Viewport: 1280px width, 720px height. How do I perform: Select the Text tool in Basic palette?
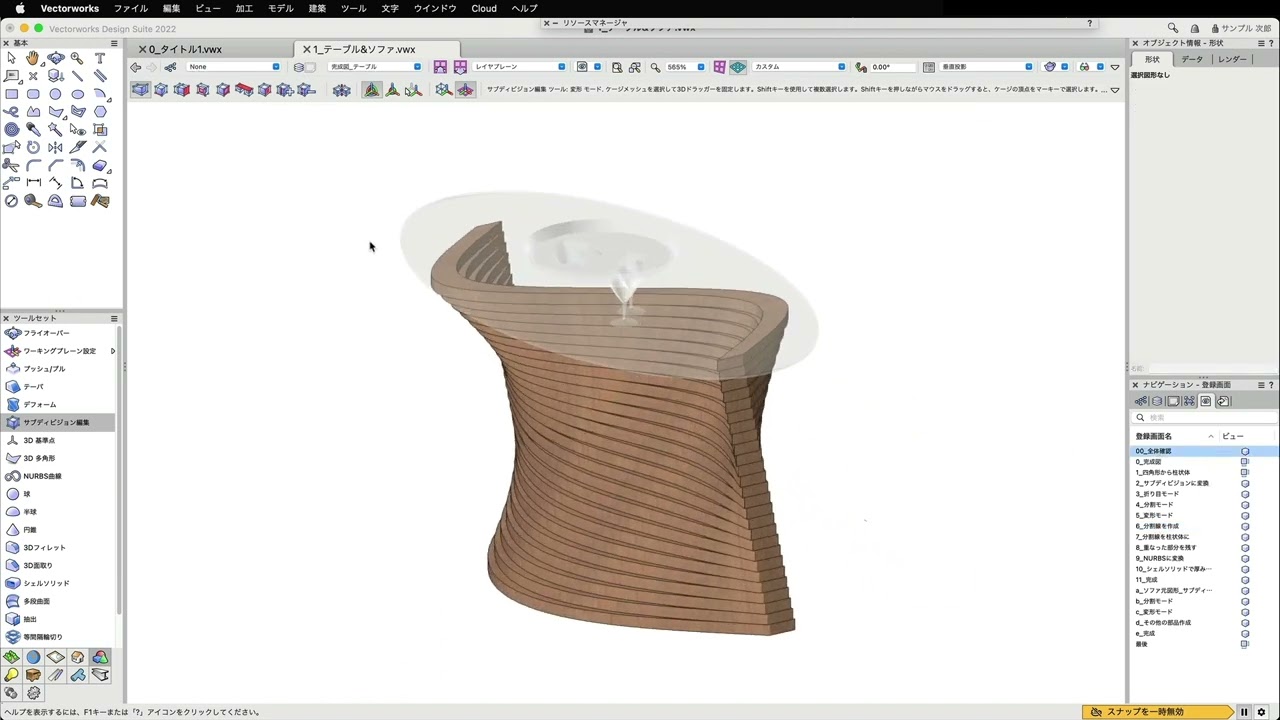(99, 58)
